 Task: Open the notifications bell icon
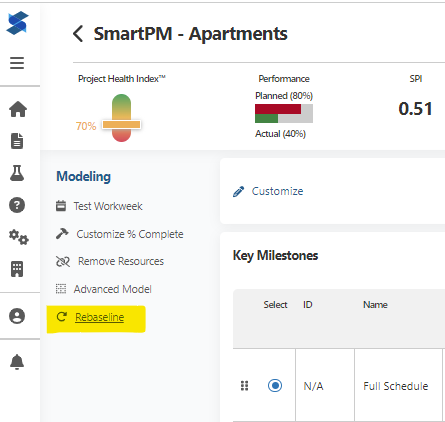click(x=17, y=362)
